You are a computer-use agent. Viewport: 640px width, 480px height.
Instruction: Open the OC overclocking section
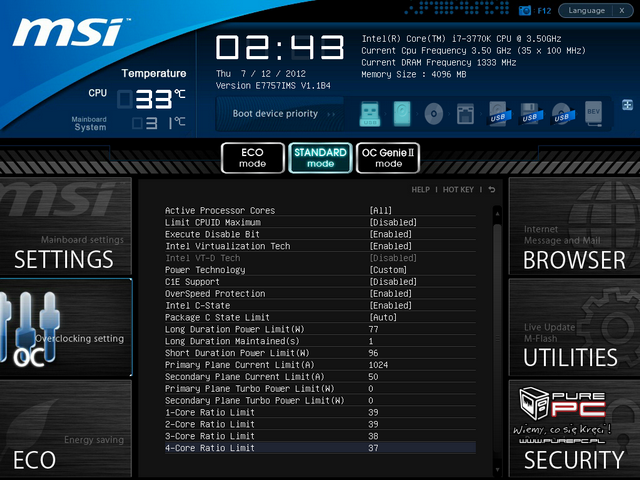click(x=66, y=327)
